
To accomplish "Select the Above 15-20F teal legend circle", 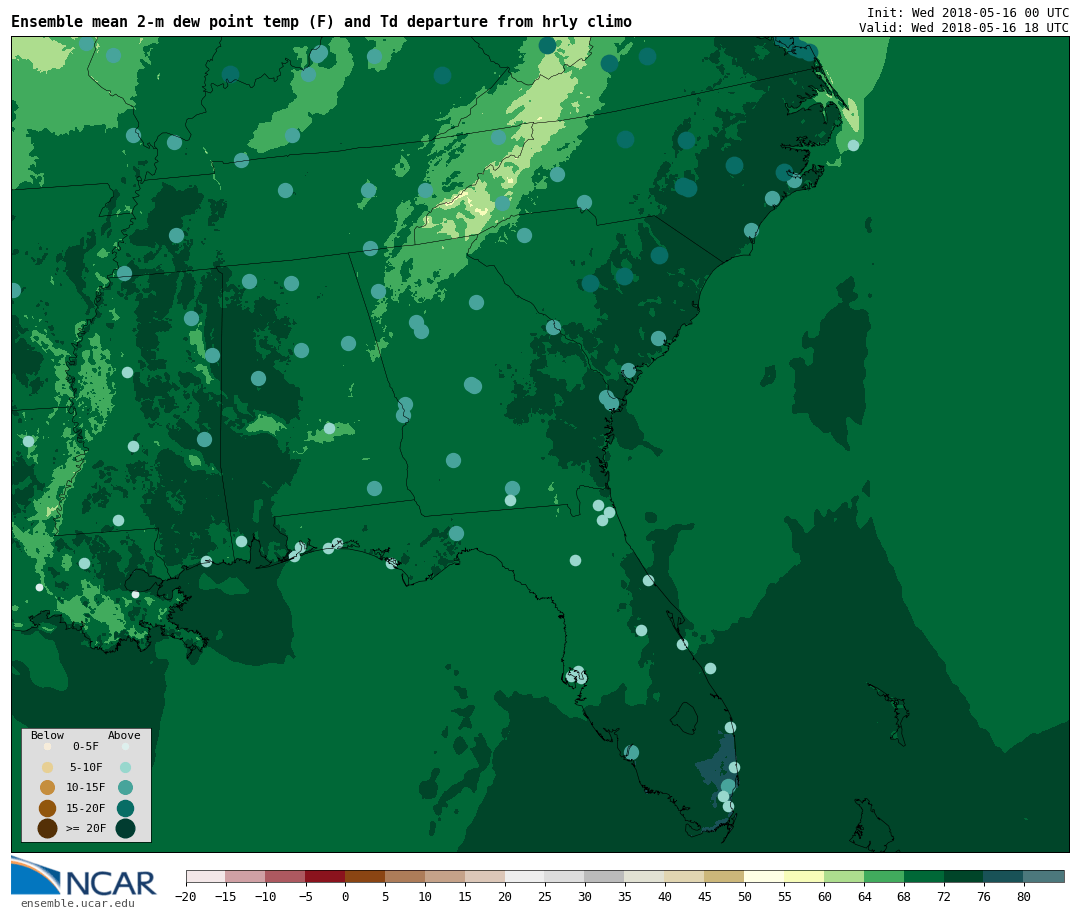I will 125,808.
